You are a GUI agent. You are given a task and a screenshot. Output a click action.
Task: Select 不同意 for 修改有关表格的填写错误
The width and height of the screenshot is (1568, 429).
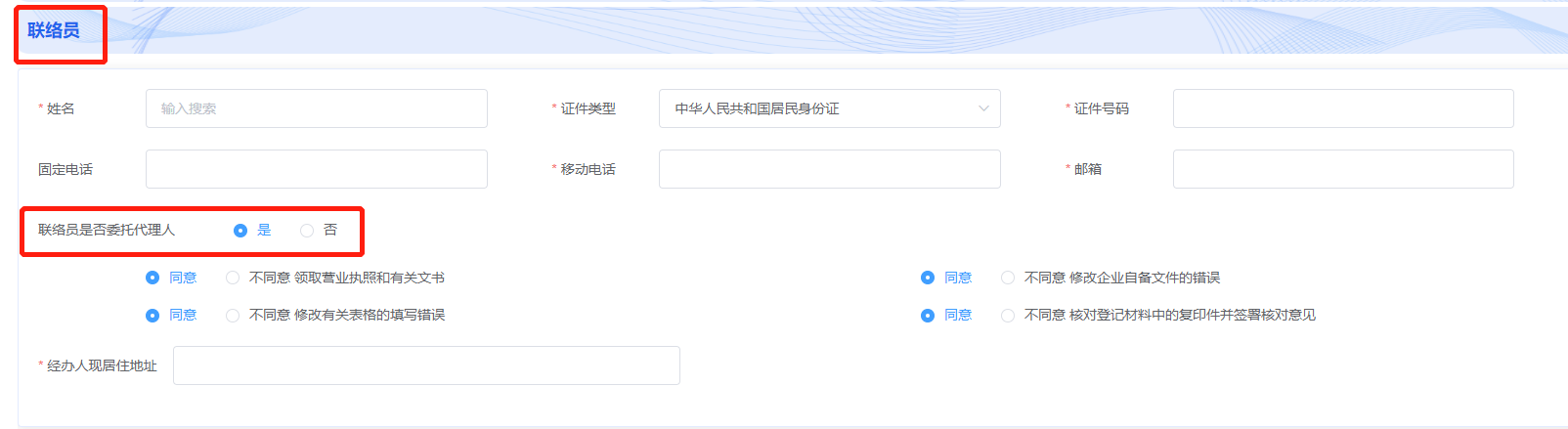click(x=233, y=315)
